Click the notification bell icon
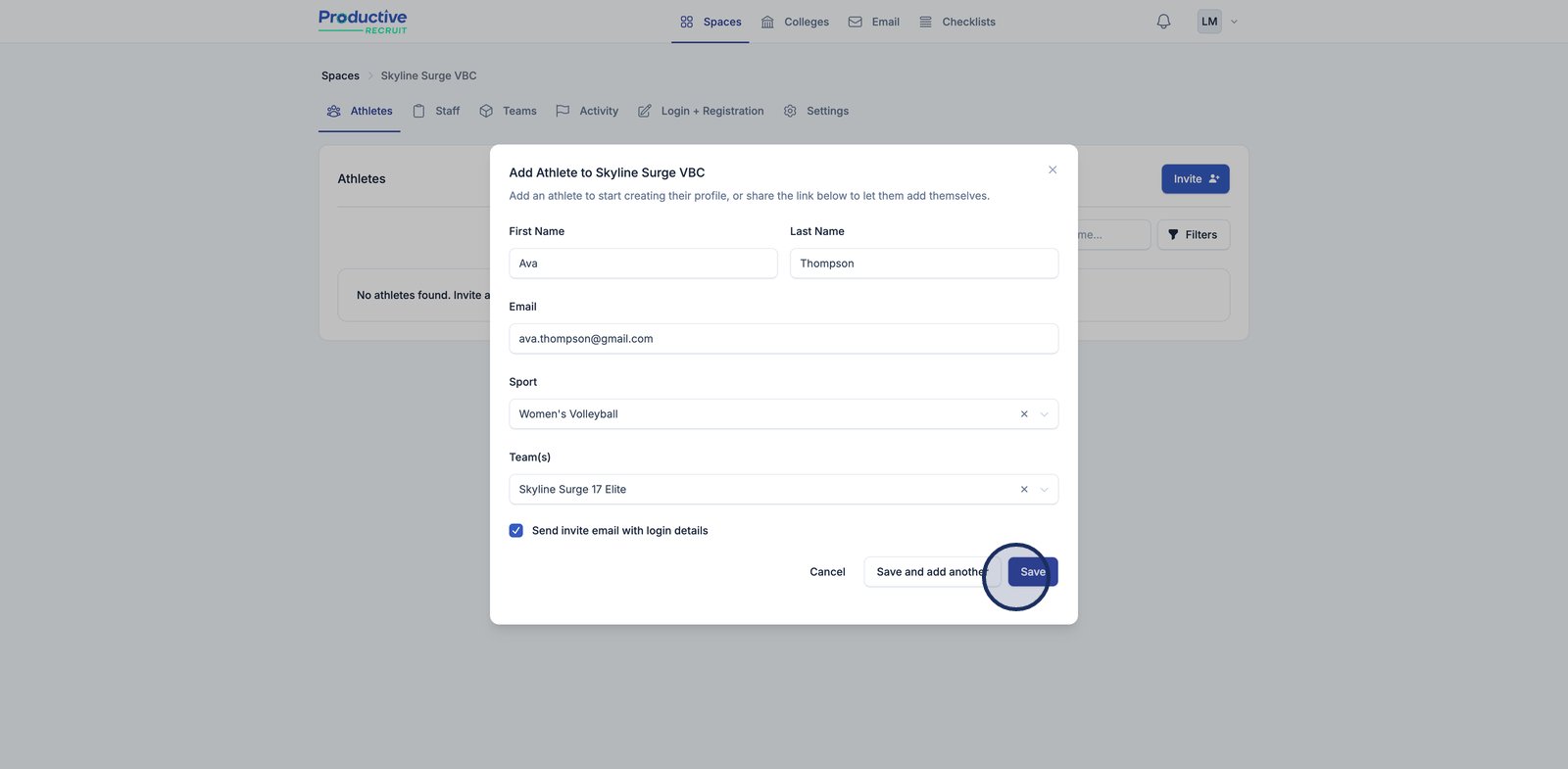Screen dimensions: 1568x769 [x=1163, y=22]
